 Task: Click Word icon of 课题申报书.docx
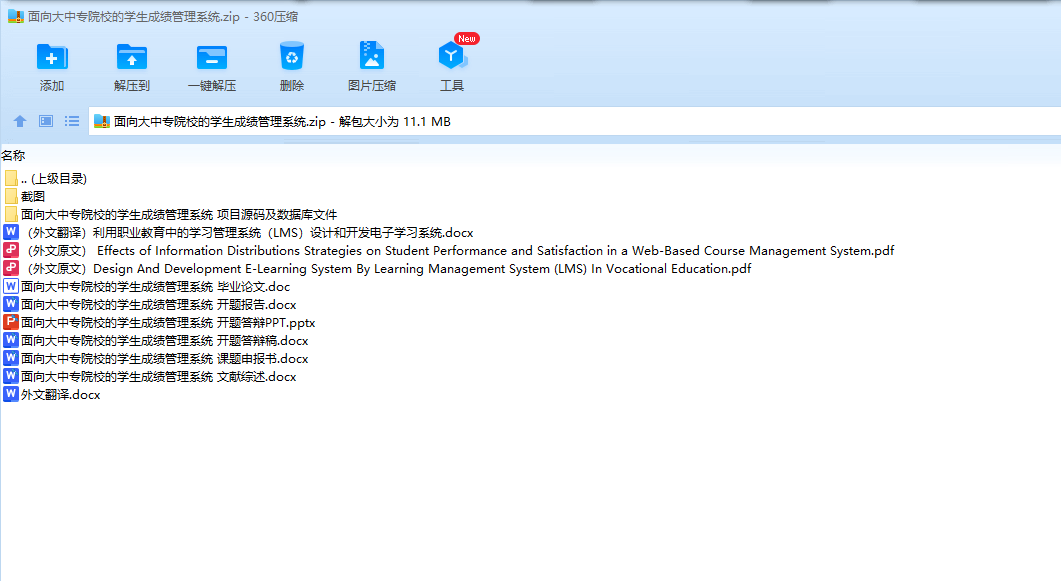pyautogui.click(x=11, y=358)
